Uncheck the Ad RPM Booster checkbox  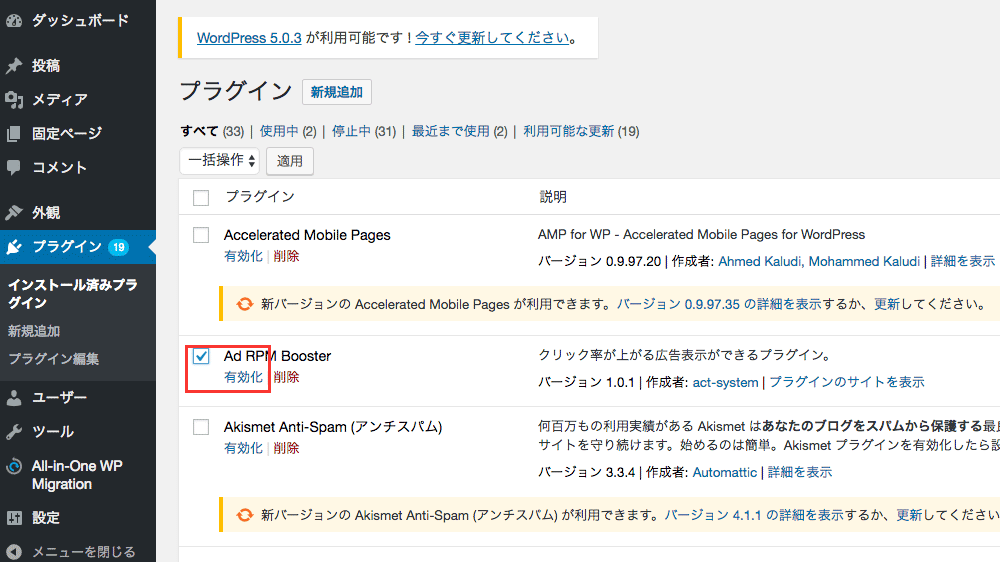(201, 356)
